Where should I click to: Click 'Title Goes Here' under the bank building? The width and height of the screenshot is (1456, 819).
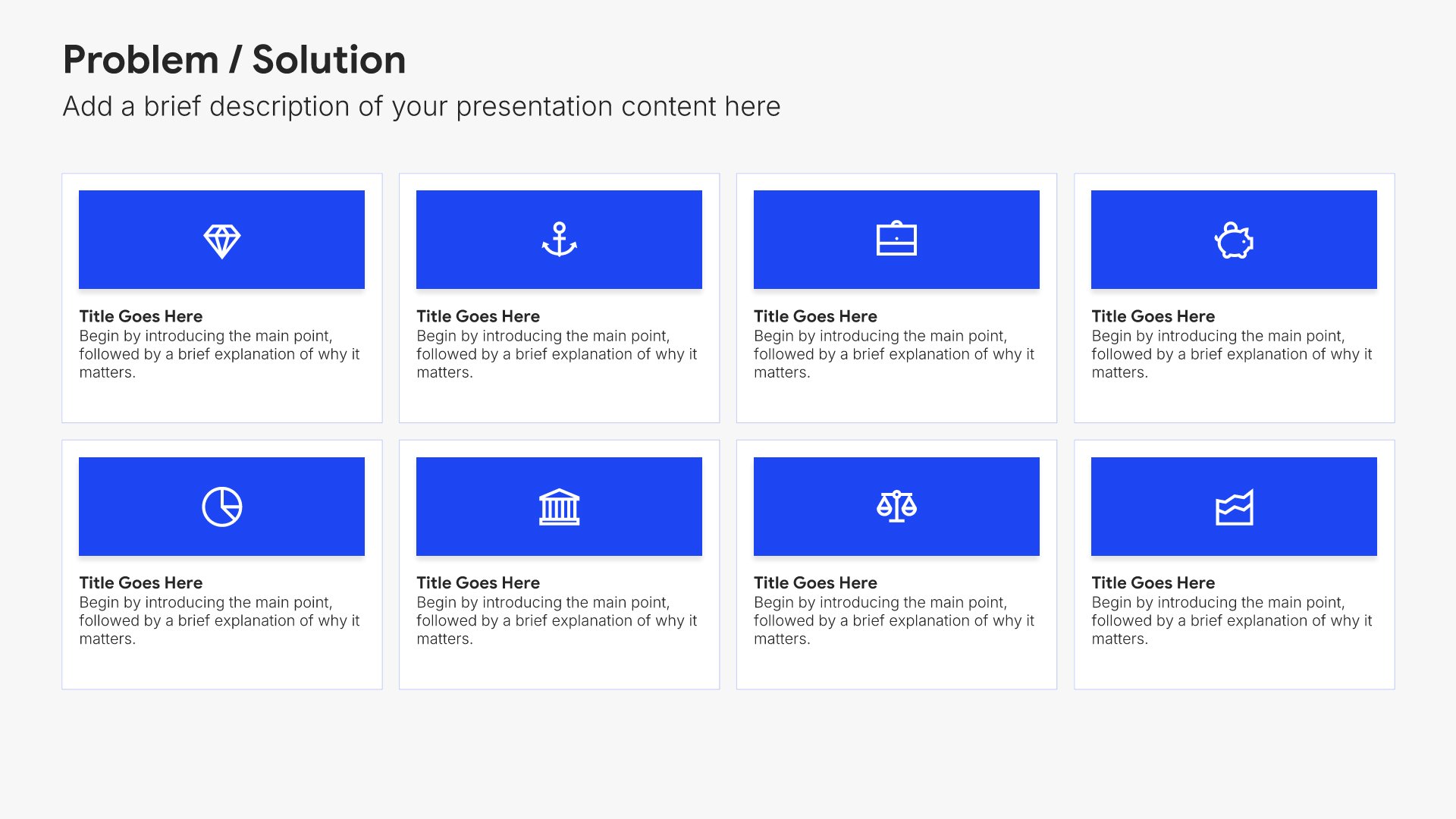(x=478, y=582)
